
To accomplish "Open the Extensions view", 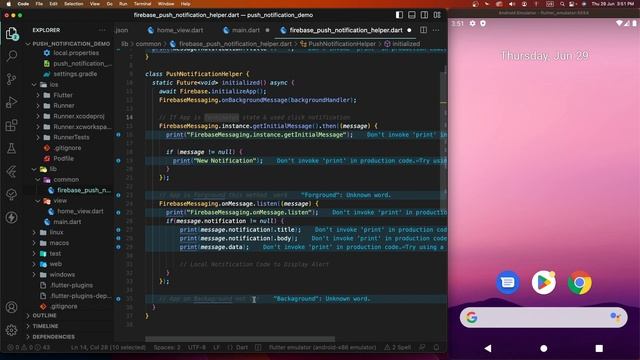I will [11, 125].
